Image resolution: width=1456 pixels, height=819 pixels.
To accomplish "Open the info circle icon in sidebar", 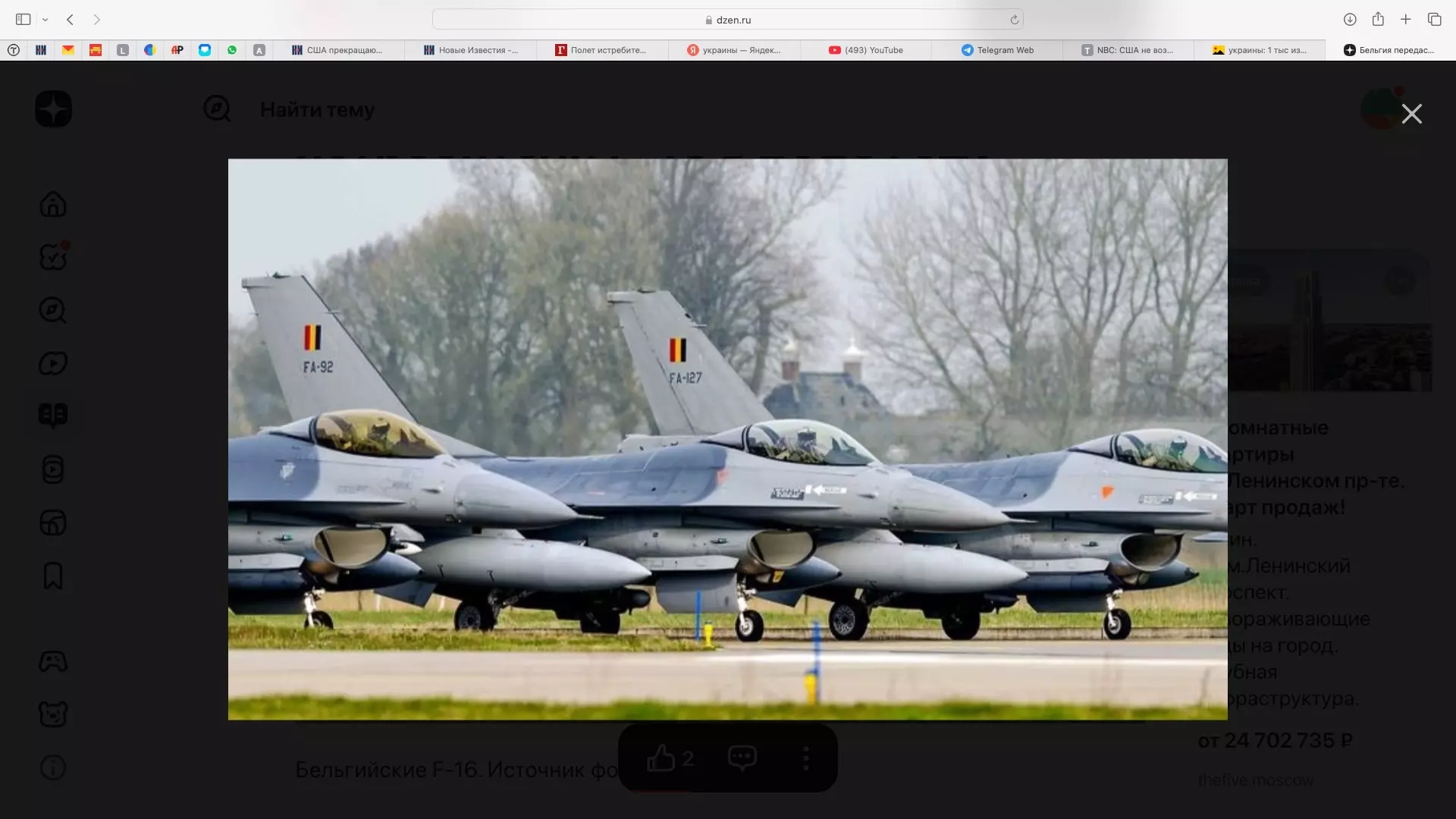I will pyautogui.click(x=53, y=767).
